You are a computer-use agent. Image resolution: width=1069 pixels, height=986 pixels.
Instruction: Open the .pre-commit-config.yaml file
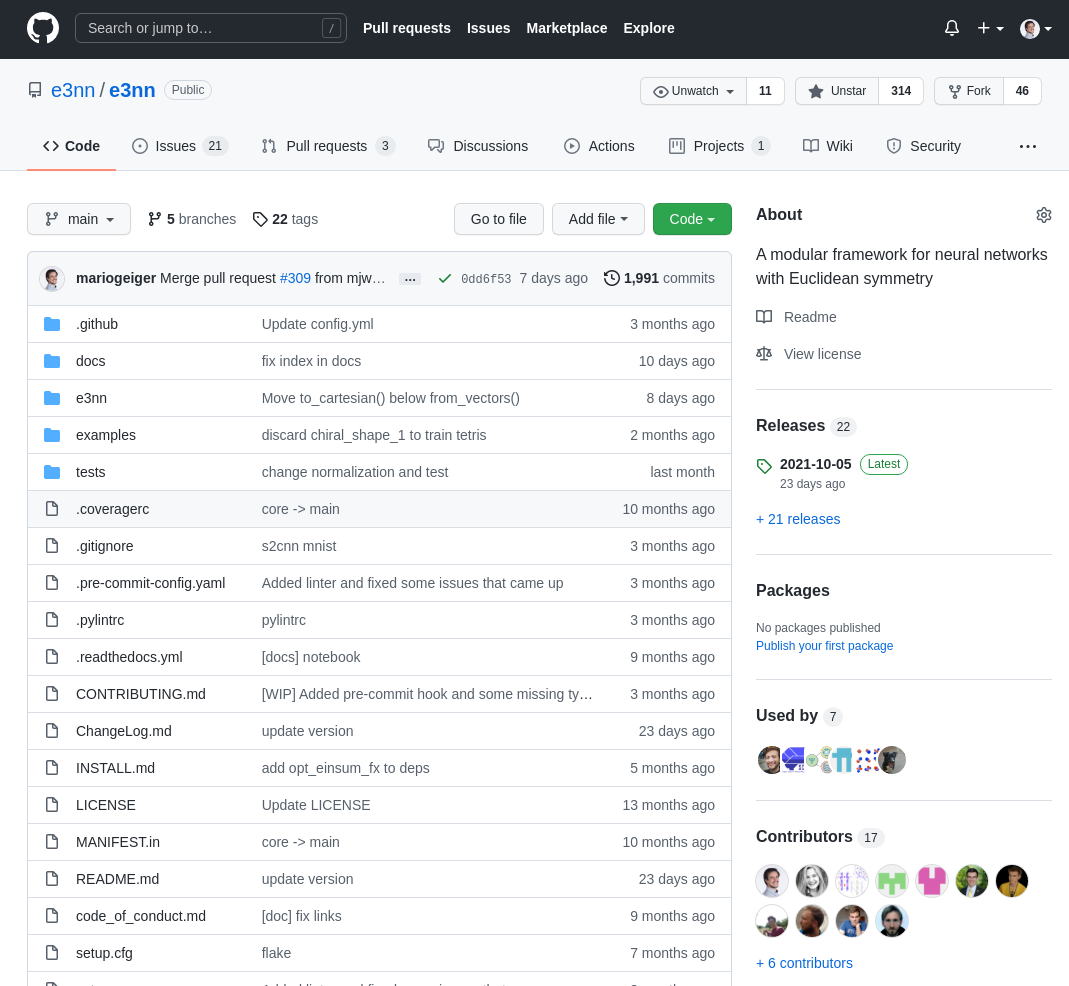pos(151,583)
